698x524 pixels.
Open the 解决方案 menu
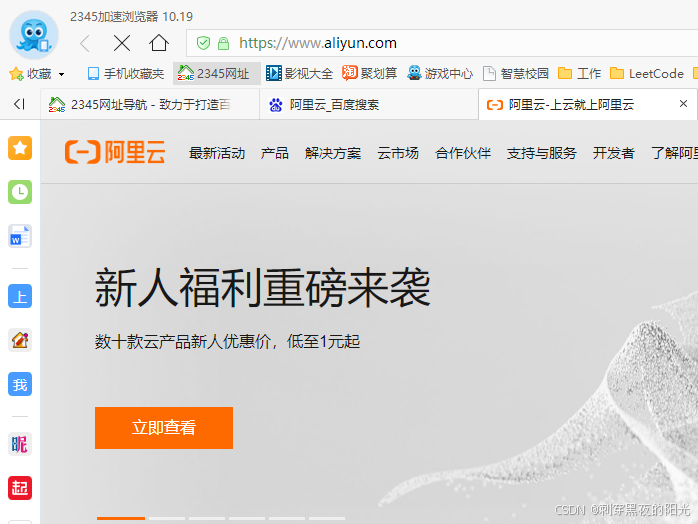coord(333,153)
